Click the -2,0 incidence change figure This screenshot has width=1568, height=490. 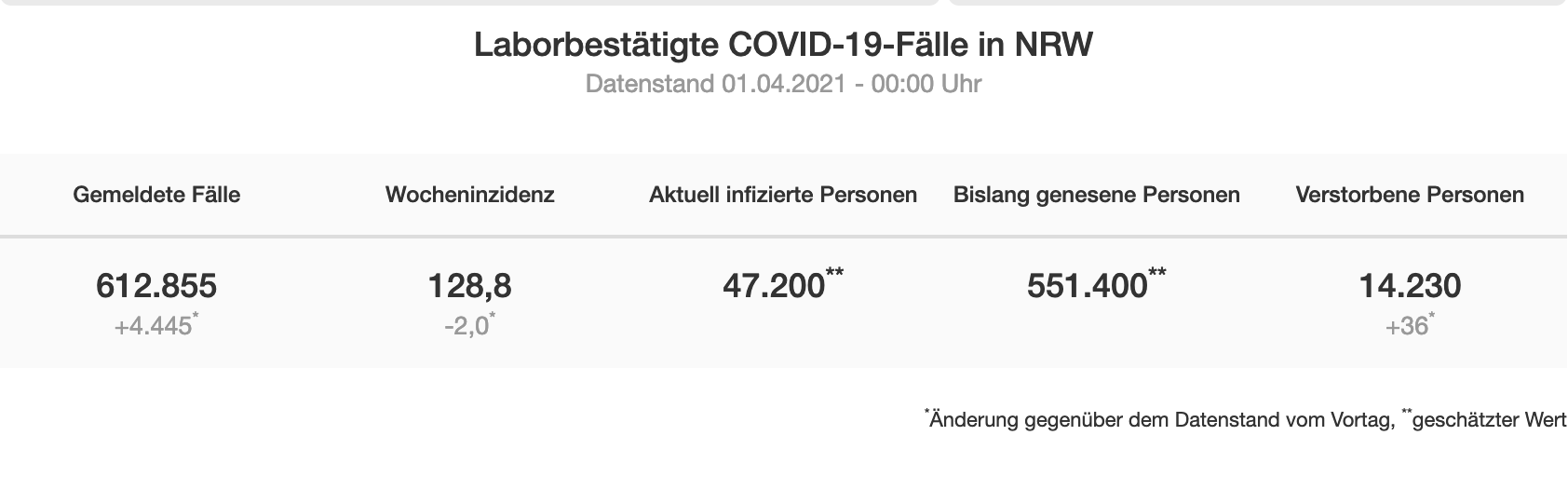[466, 327]
